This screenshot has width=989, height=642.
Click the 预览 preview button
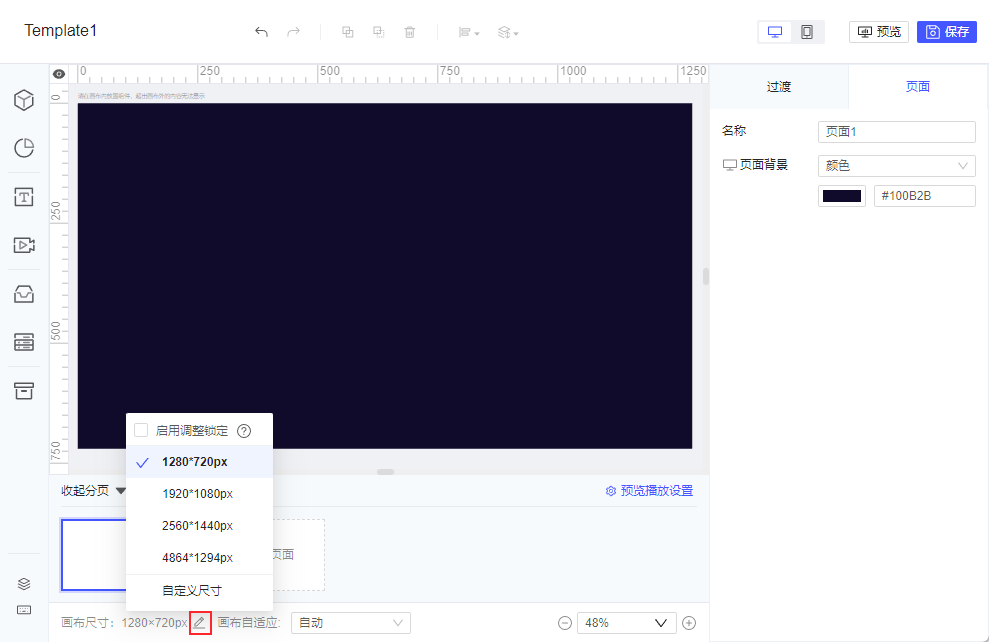[879, 32]
